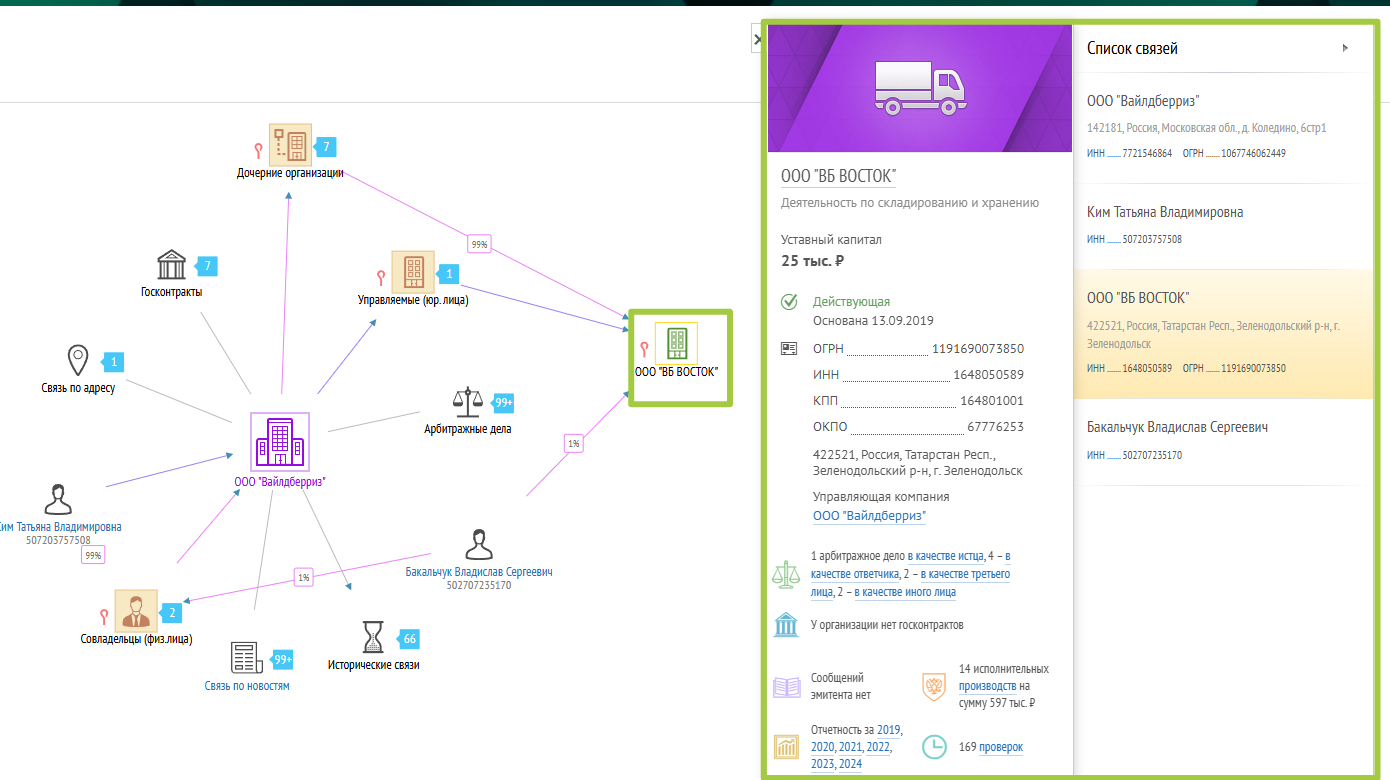
Task: Select highlighted ООО "ВБ ВОСТОК" list entry
Action: 1223,334
